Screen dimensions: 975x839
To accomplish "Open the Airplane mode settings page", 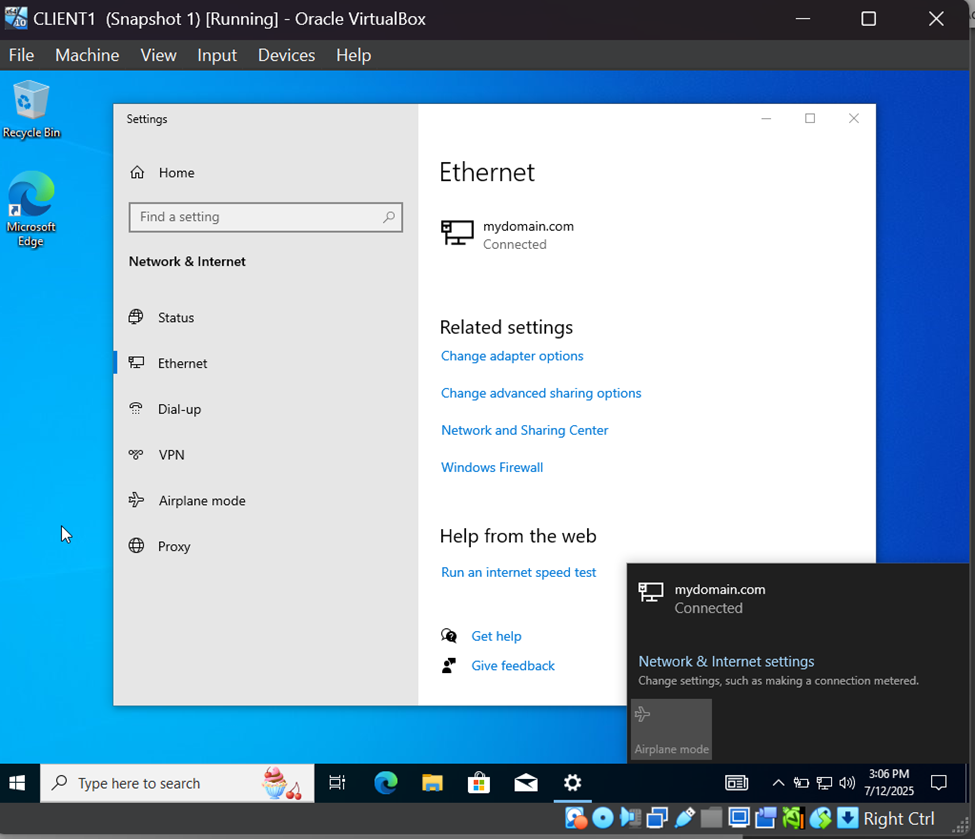I will coord(187,501).
